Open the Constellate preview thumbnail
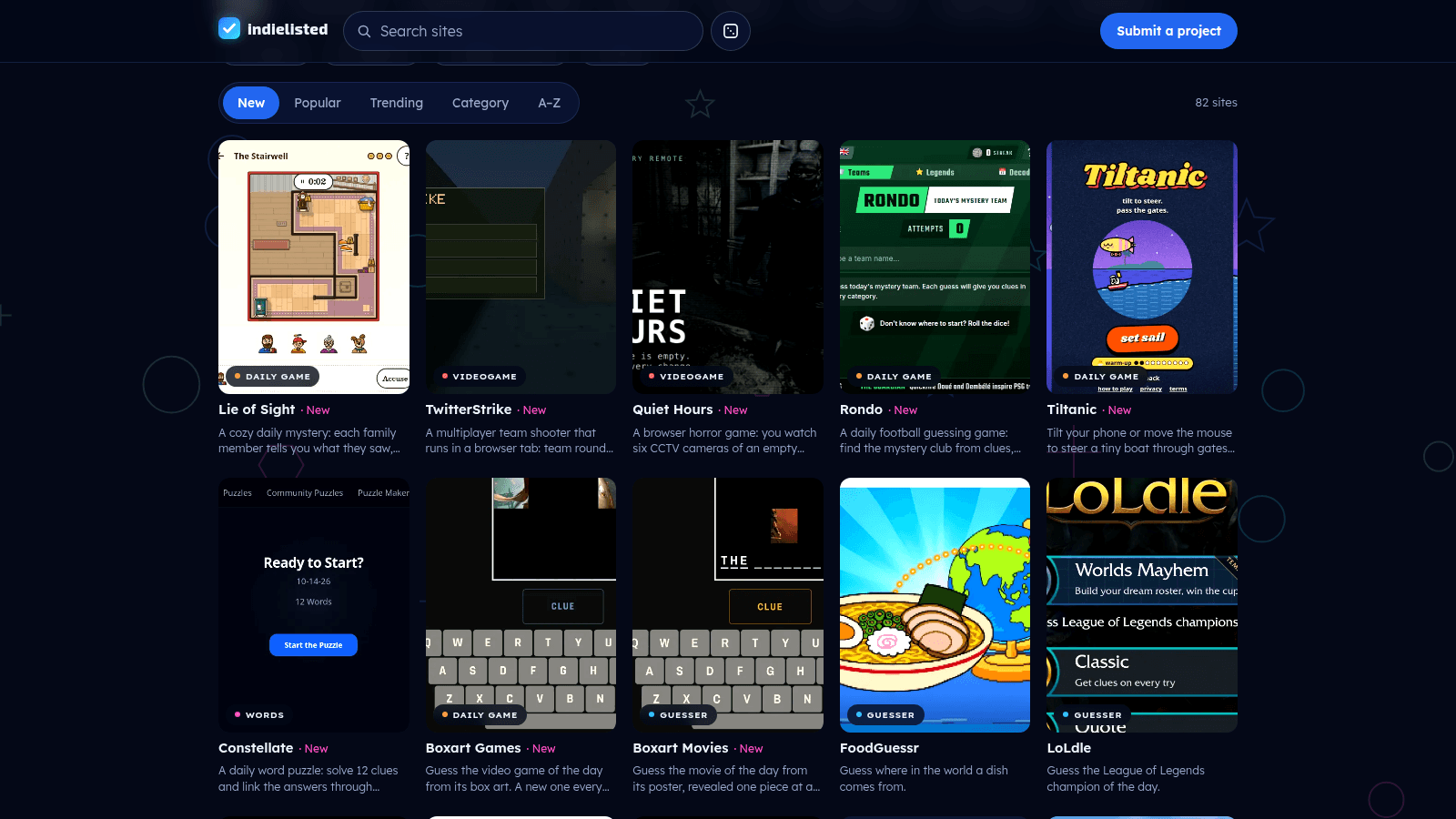1456x819 pixels. click(x=314, y=605)
